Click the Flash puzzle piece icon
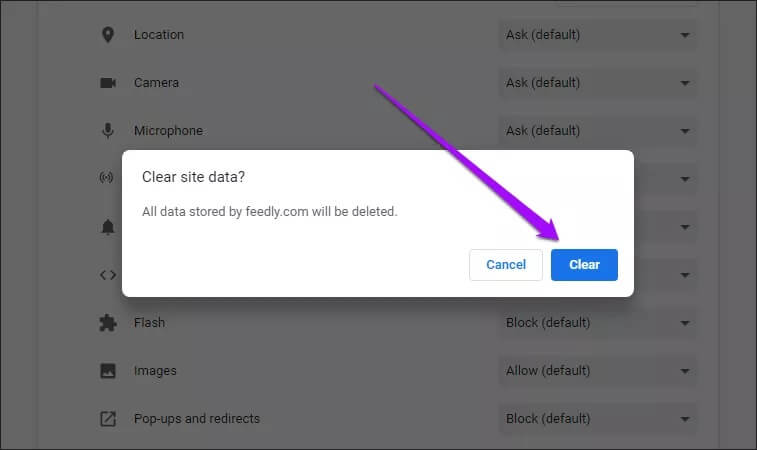This screenshot has width=757, height=450. (108, 323)
